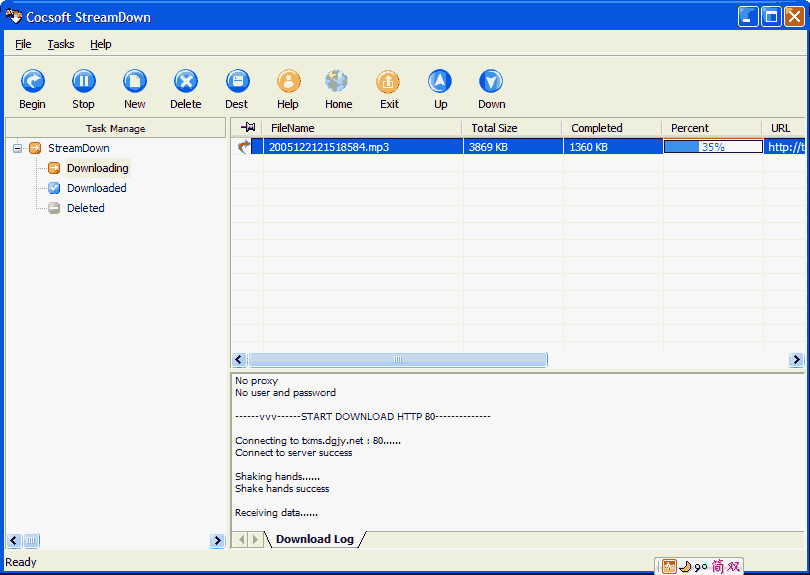Select the Deleted tree item label
Screen dimensions: 810x575
[x=86, y=208]
